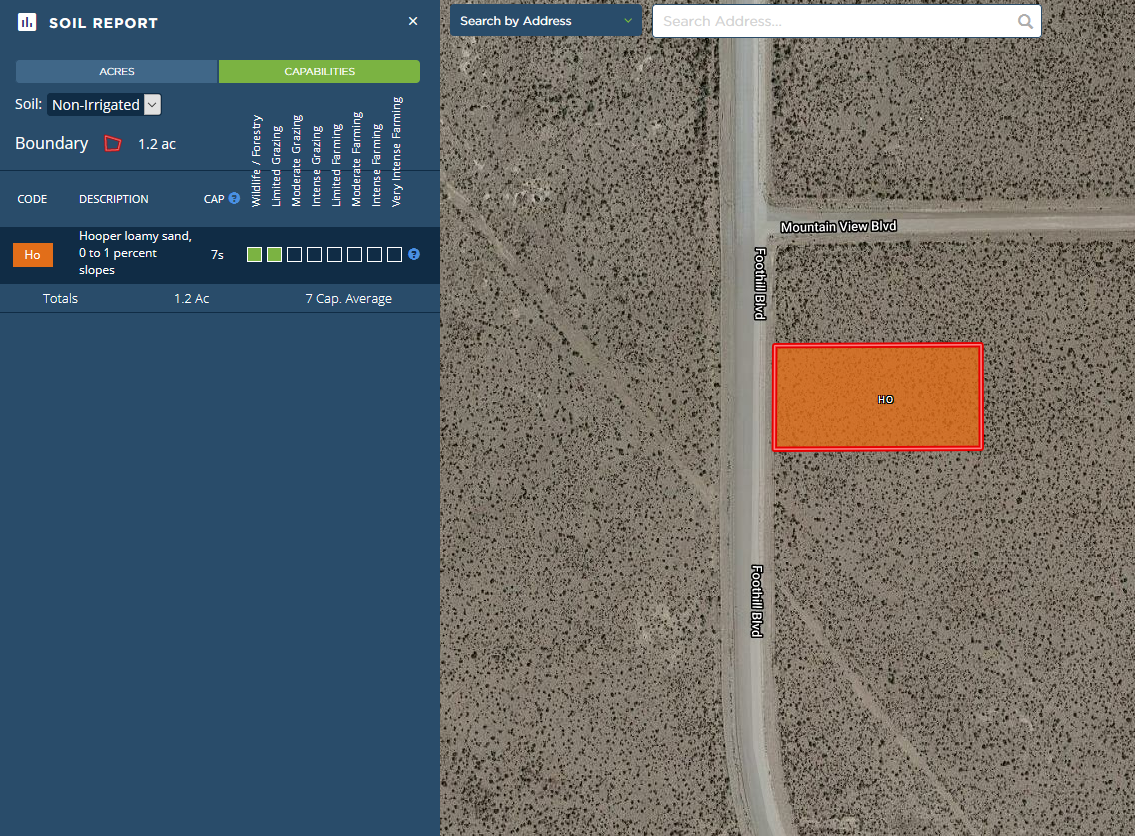1135x836 pixels.
Task: Click the Limited Grazing green box
Action: pos(274,255)
